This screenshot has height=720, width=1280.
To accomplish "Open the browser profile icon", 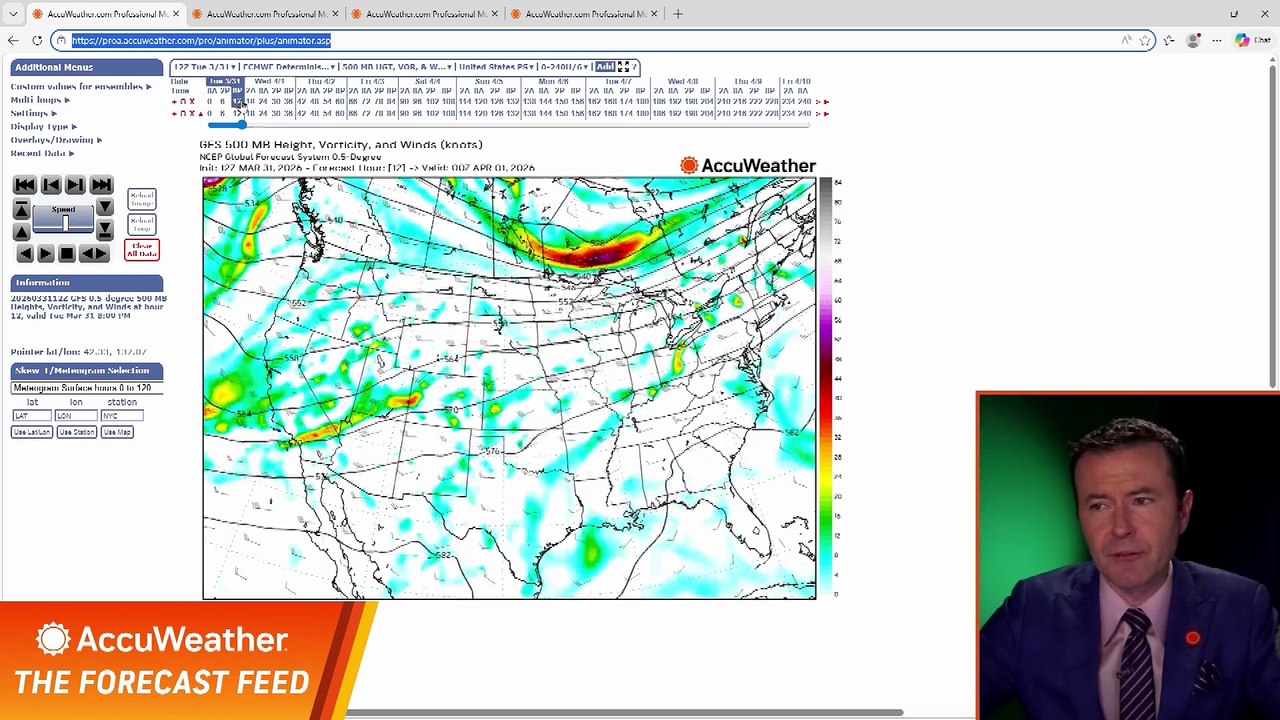I will [x=1193, y=40].
